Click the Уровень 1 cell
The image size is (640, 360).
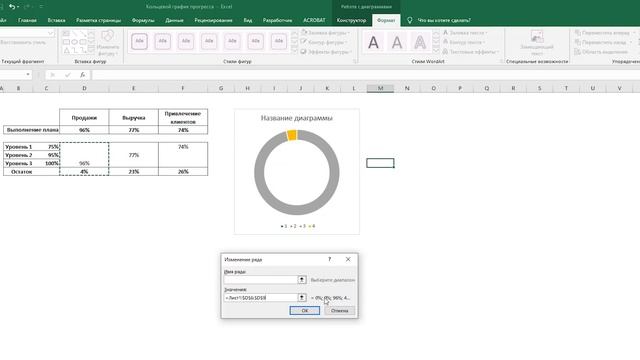pyautogui.click(x=19, y=147)
